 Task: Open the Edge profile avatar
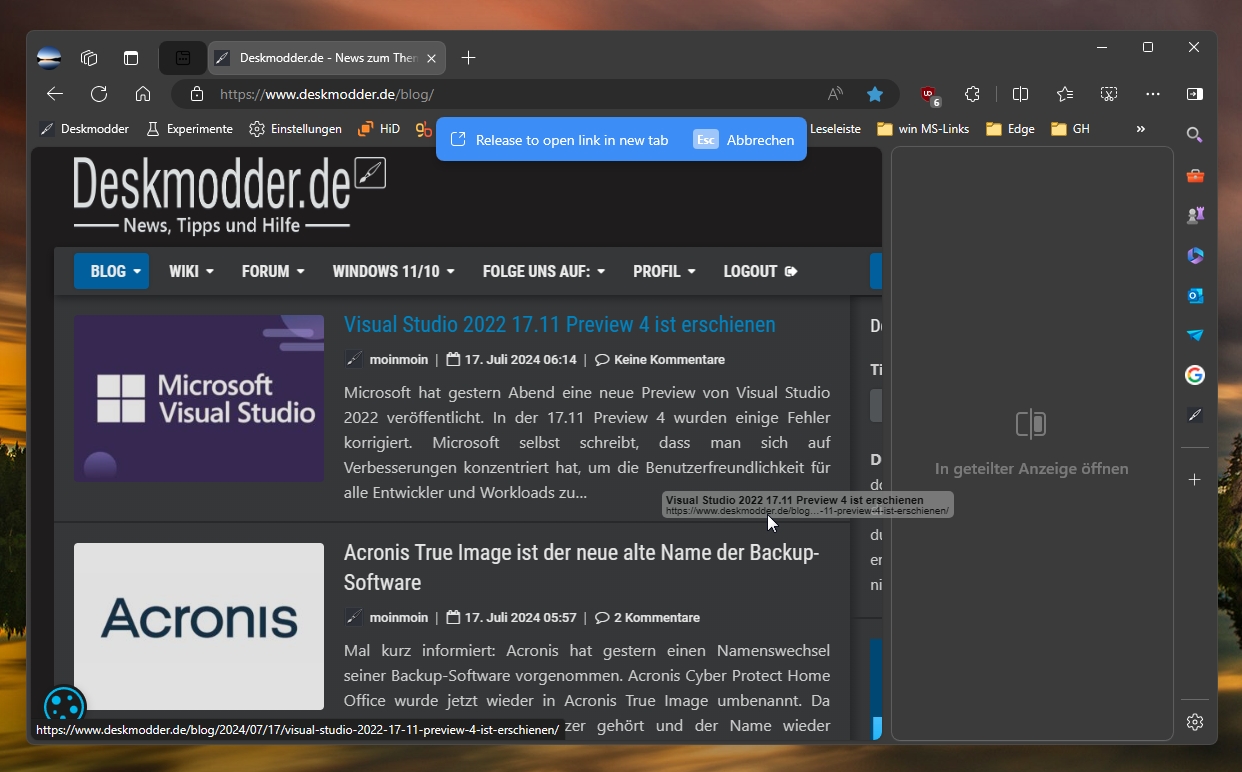point(49,58)
